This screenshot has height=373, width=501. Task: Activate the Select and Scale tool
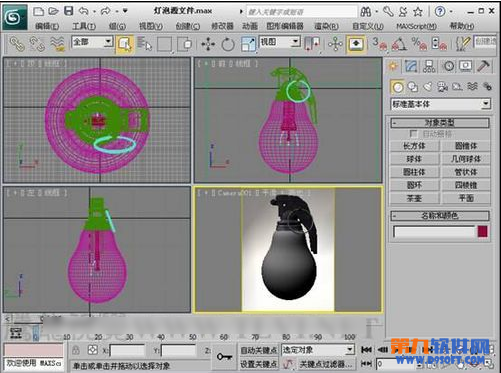(x=248, y=44)
